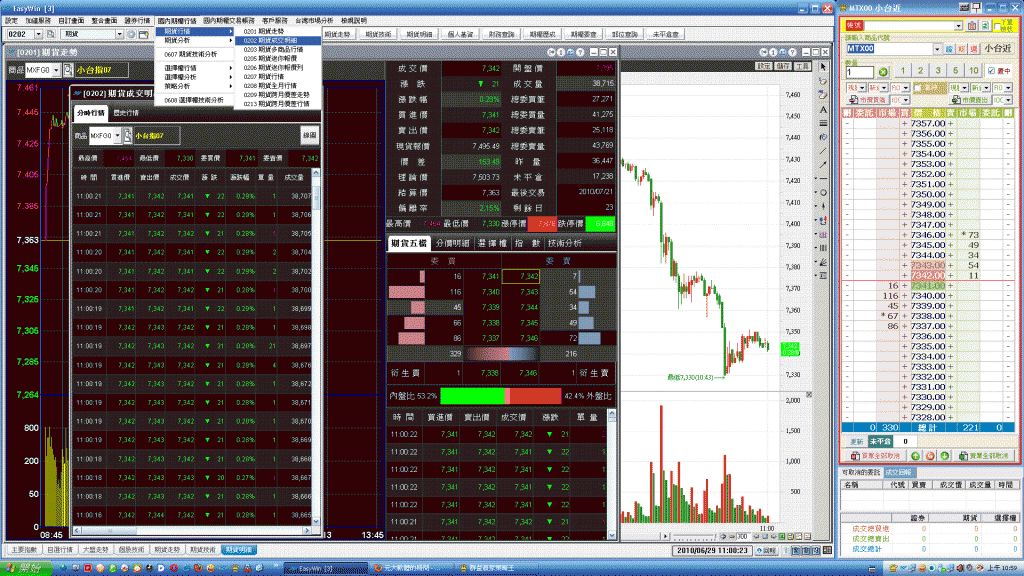Open the 設定 menu in menu bar
The height and width of the screenshot is (576, 1024).
pos(12,21)
